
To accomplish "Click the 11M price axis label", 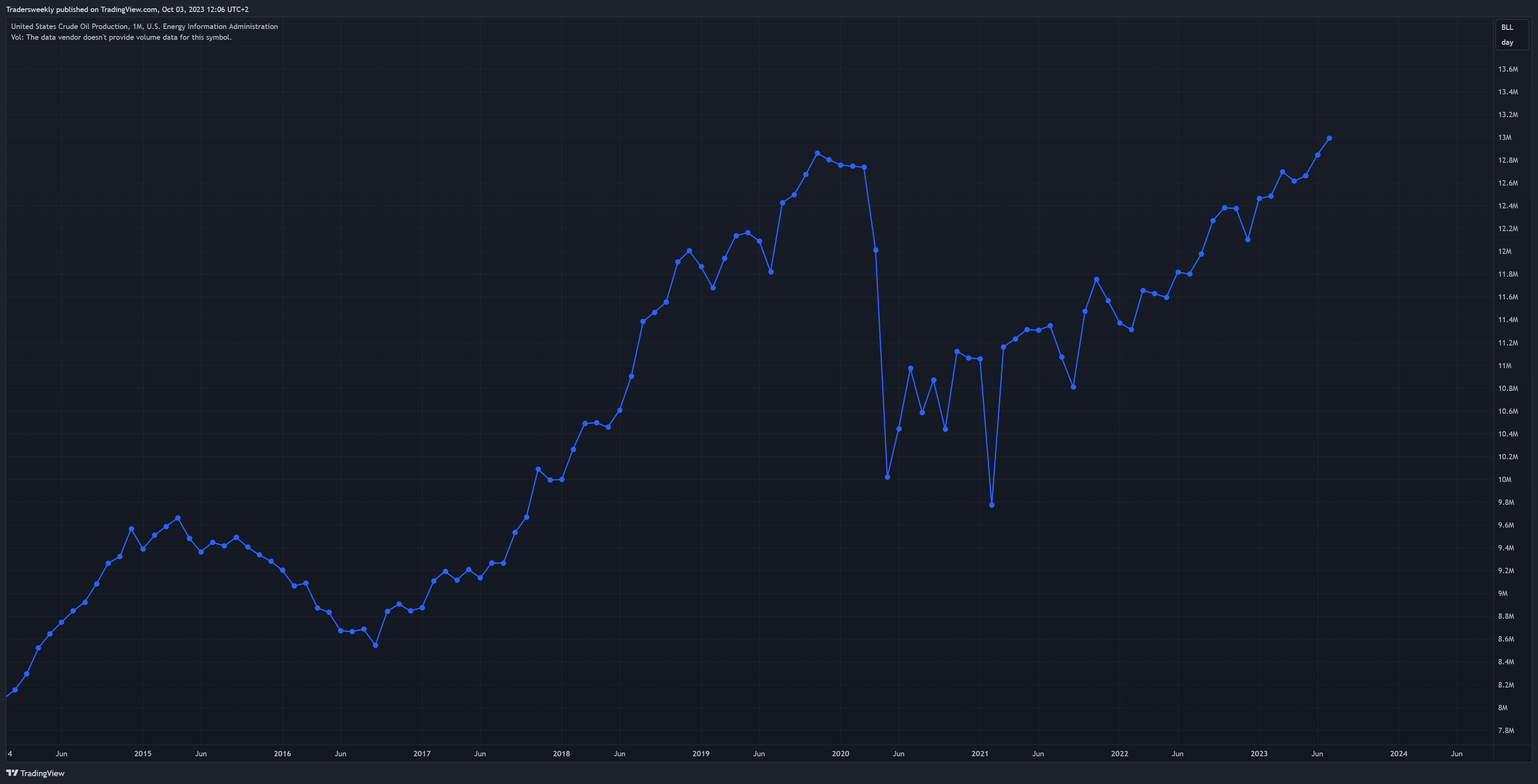I will pos(1504,365).
